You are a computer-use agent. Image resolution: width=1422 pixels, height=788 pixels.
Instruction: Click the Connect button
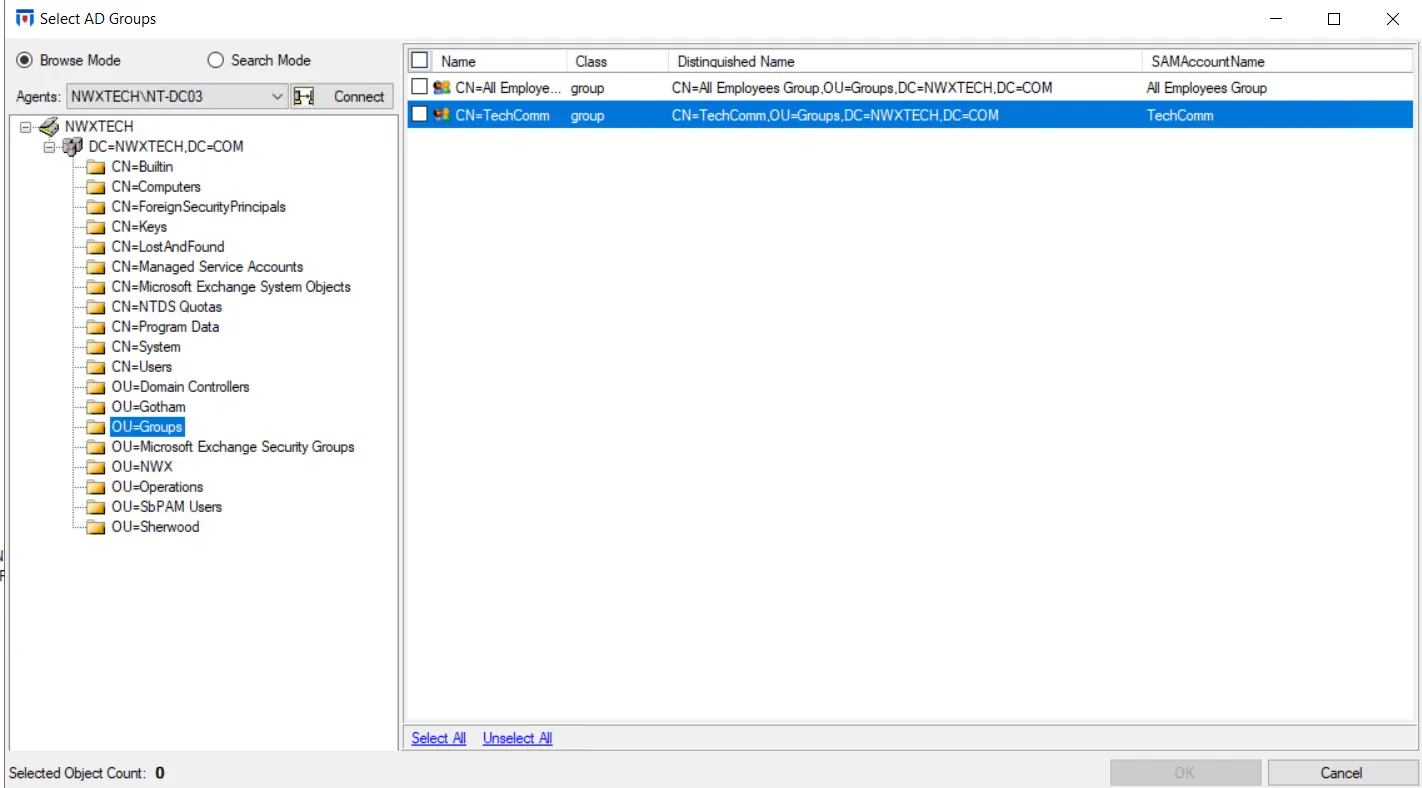point(358,97)
